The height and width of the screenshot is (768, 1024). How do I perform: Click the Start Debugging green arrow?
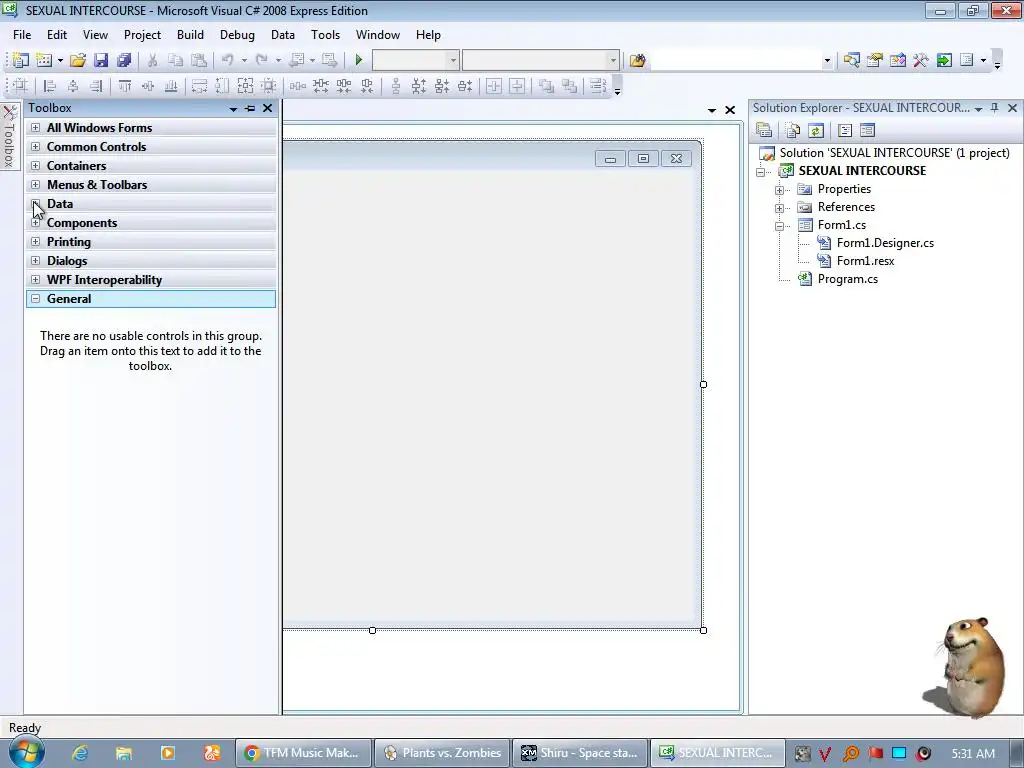[359, 60]
